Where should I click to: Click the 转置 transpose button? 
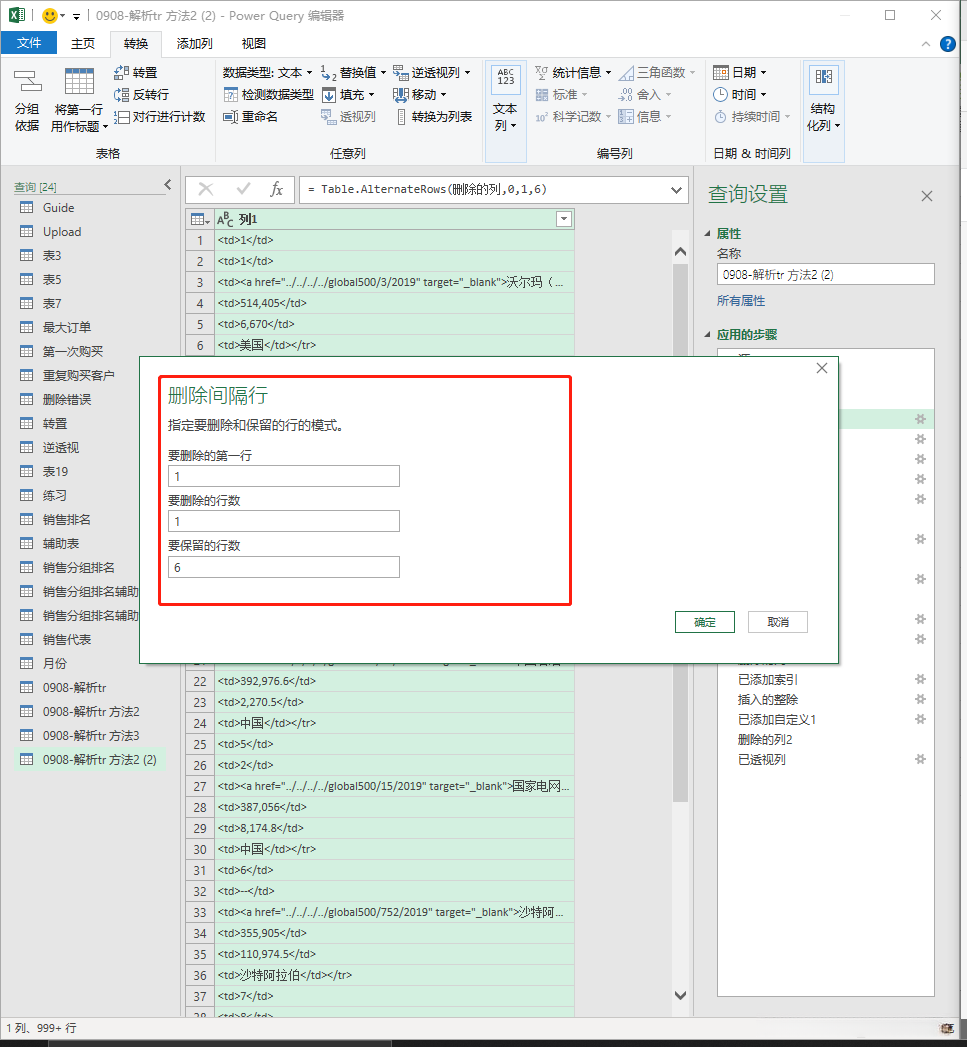click(x=136, y=72)
